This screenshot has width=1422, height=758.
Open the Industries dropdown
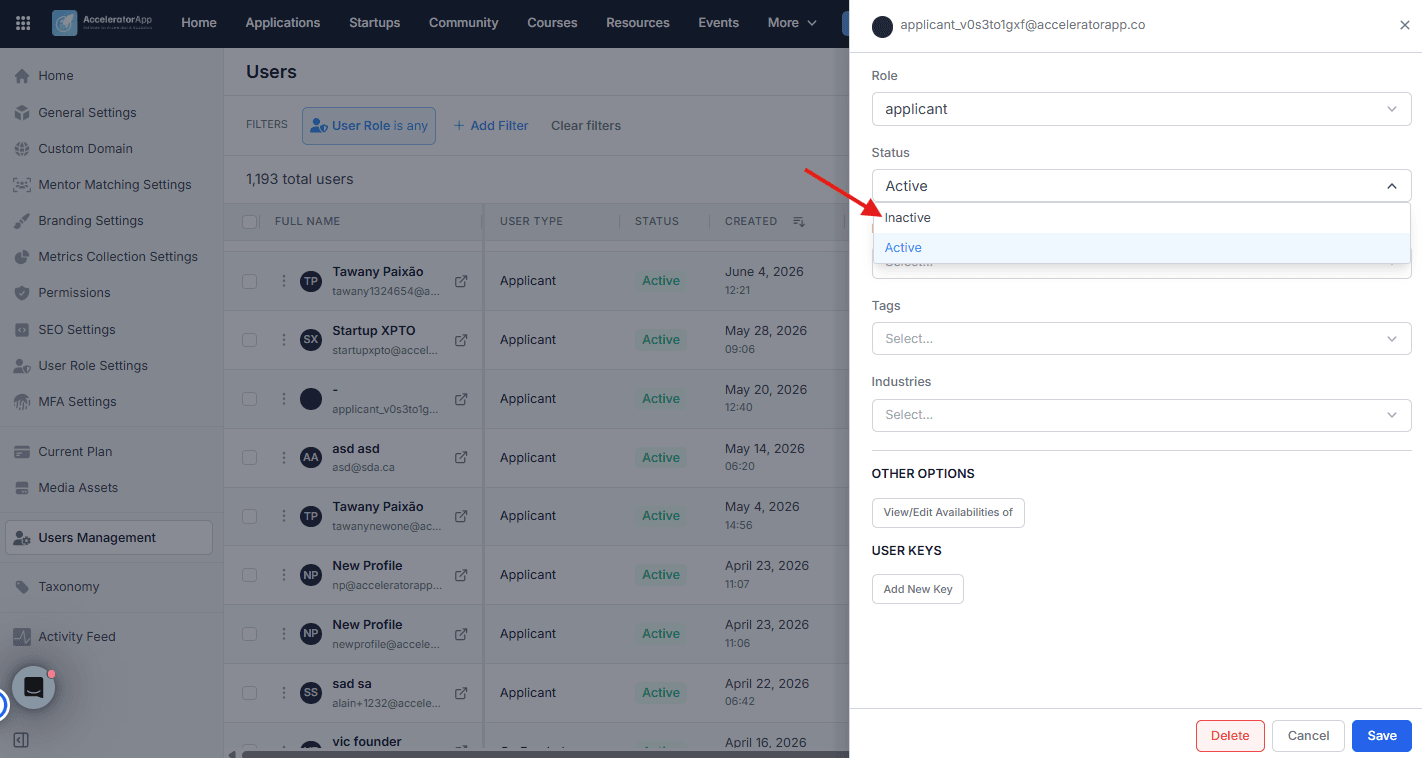pyautogui.click(x=1141, y=415)
